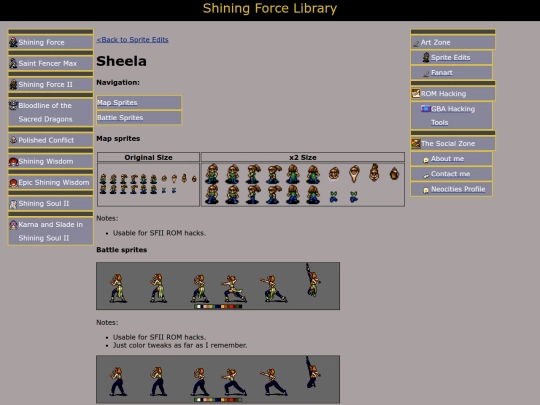Click the x2 Size map sprite sheet
The image size is (540, 405).
[x=302, y=184]
